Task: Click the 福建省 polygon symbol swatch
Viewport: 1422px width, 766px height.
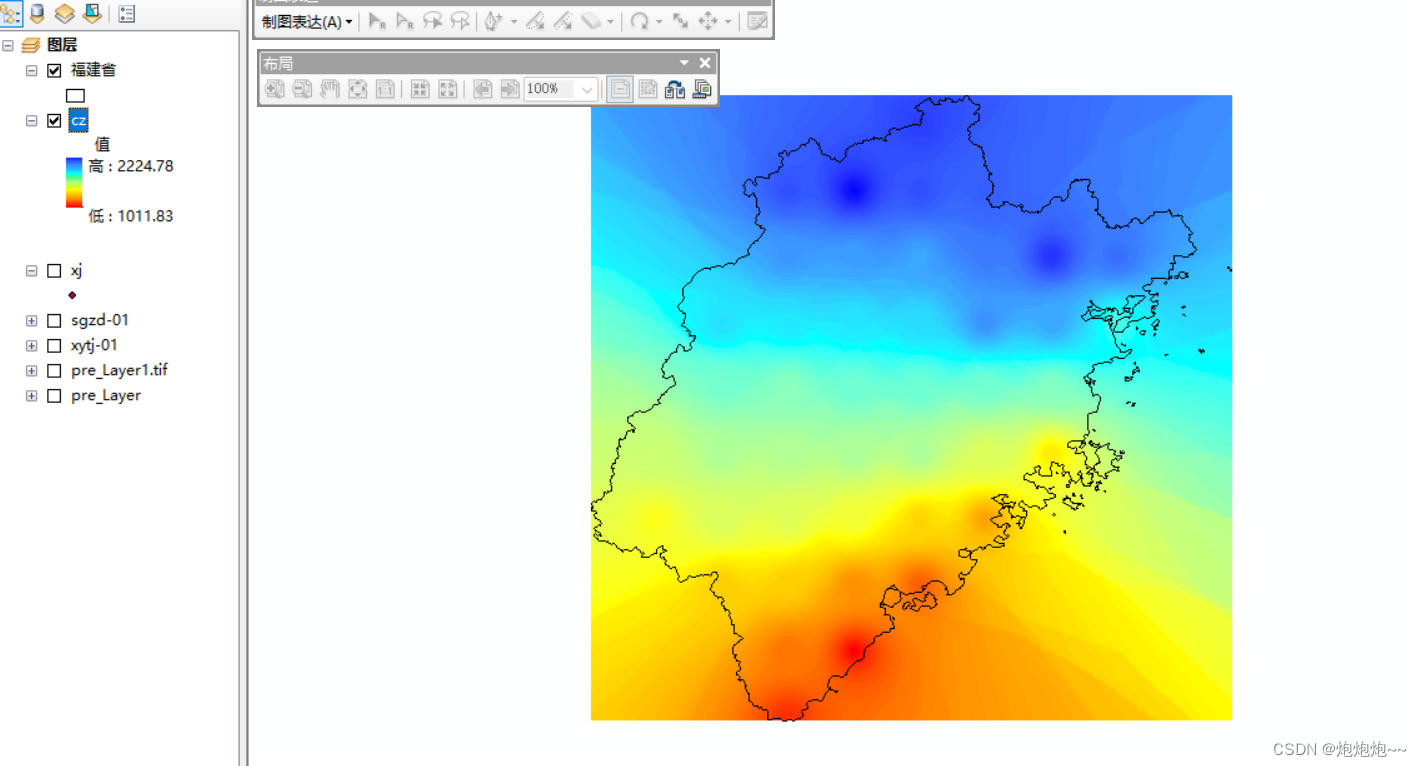Action: [x=75, y=96]
